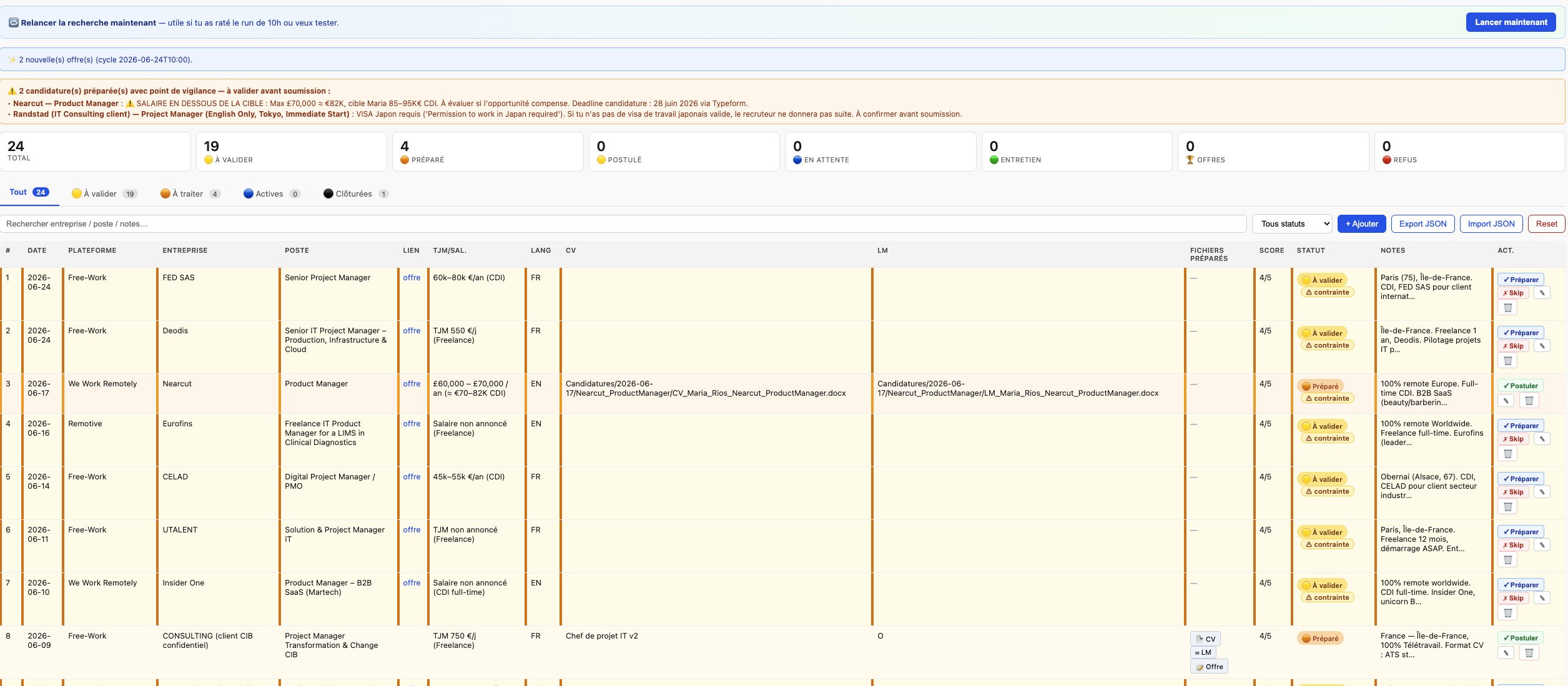Export data with Export JSON

click(1423, 224)
